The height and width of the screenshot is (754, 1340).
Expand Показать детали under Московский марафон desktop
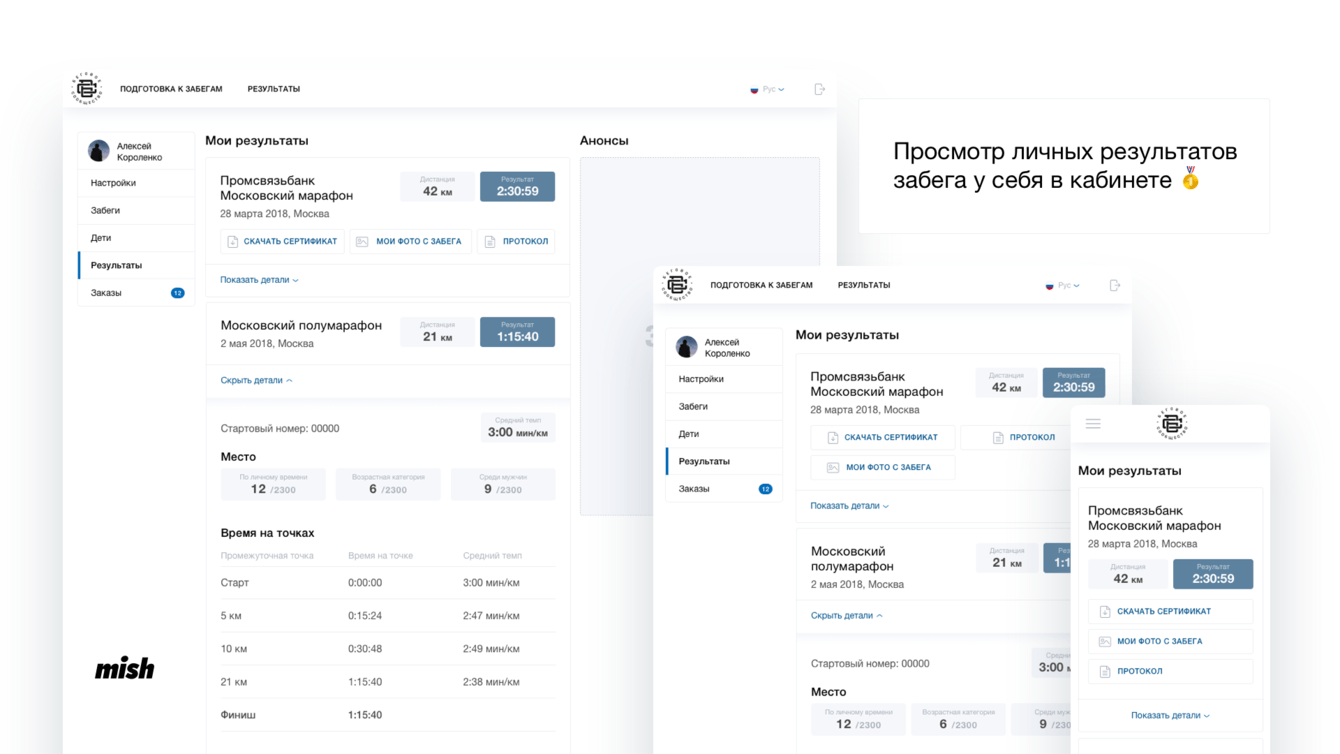tap(259, 280)
